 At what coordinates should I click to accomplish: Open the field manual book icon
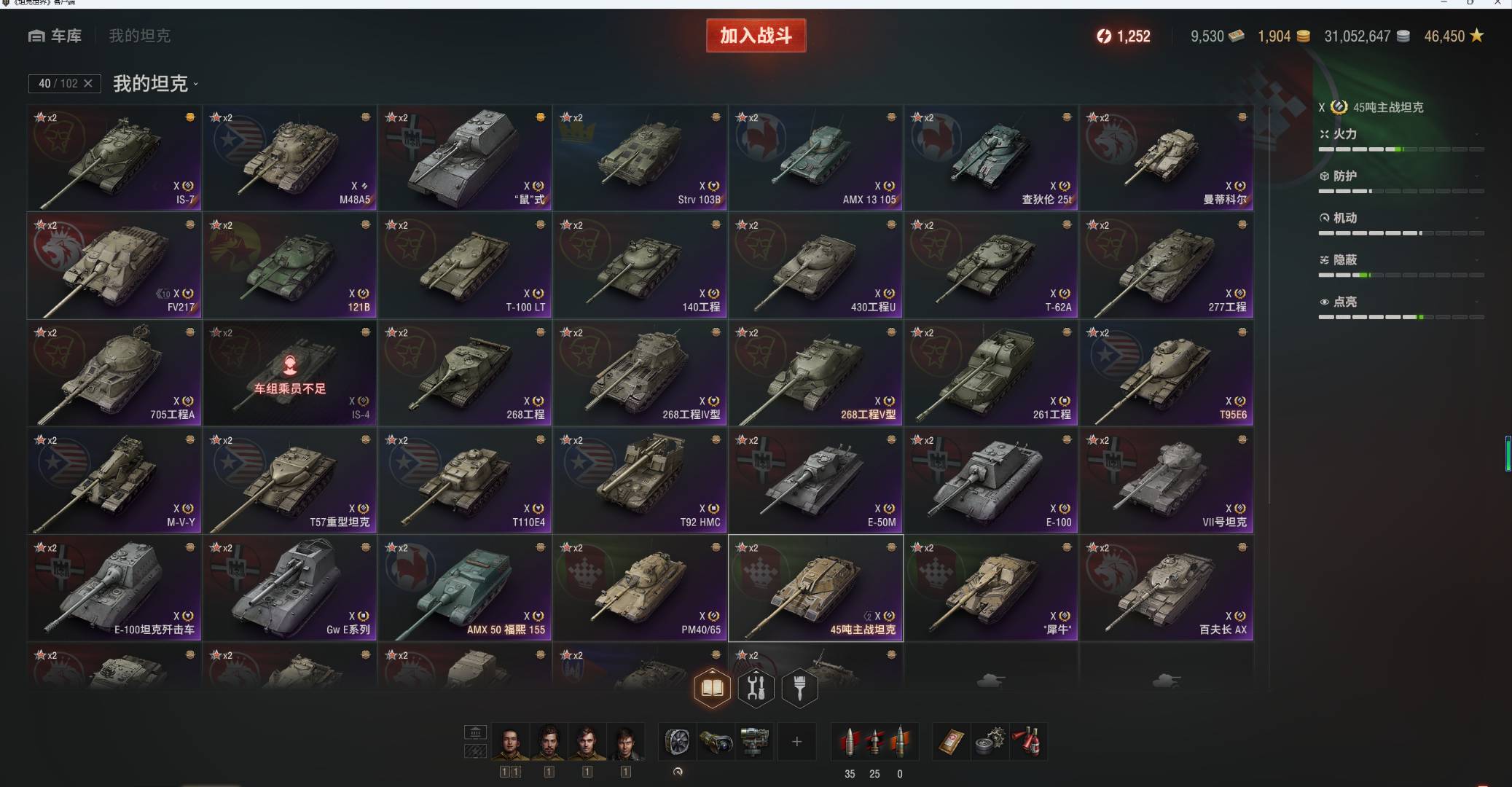coord(712,688)
